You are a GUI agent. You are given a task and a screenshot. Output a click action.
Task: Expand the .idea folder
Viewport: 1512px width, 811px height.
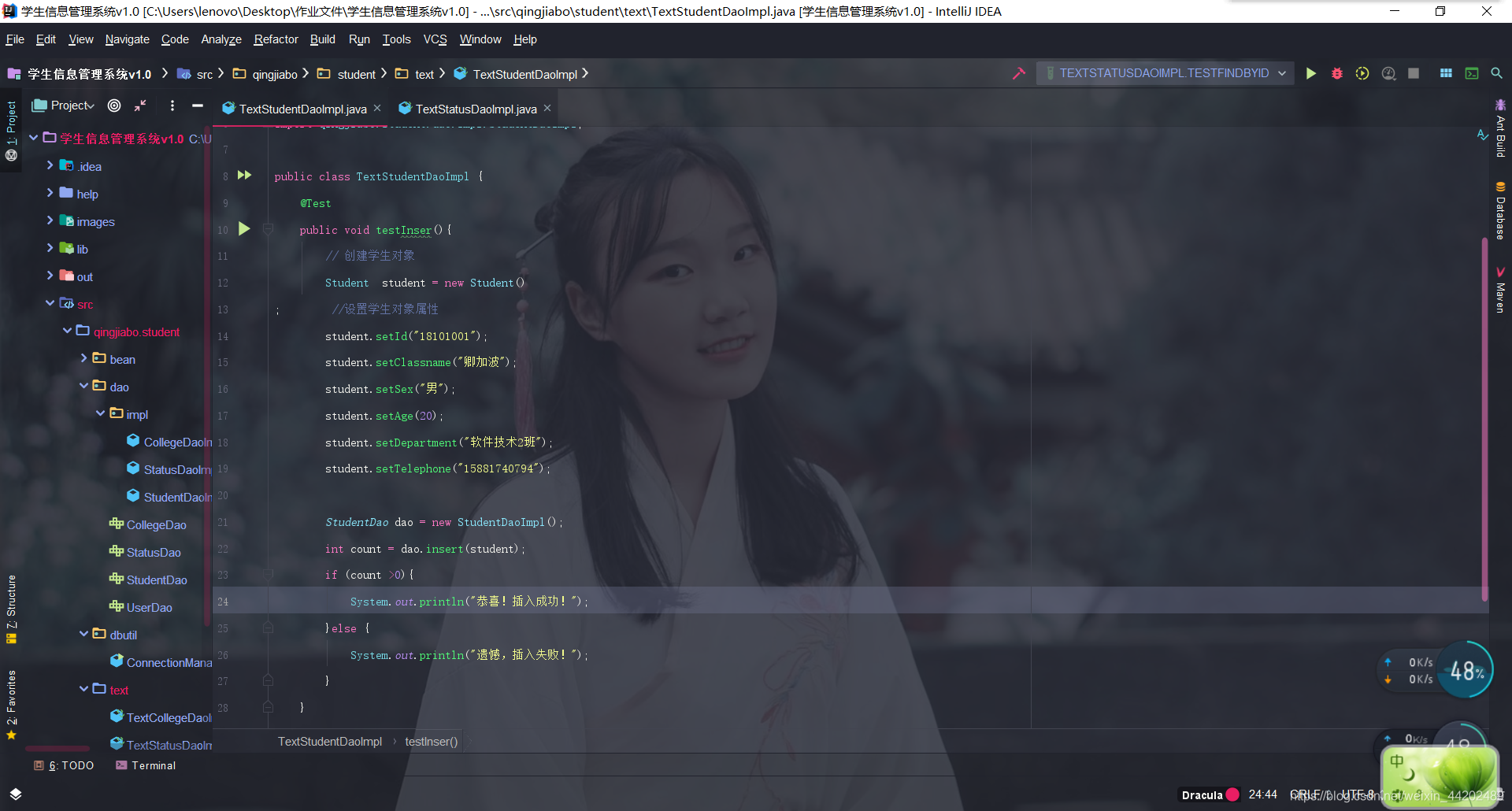tap(50, 165)
